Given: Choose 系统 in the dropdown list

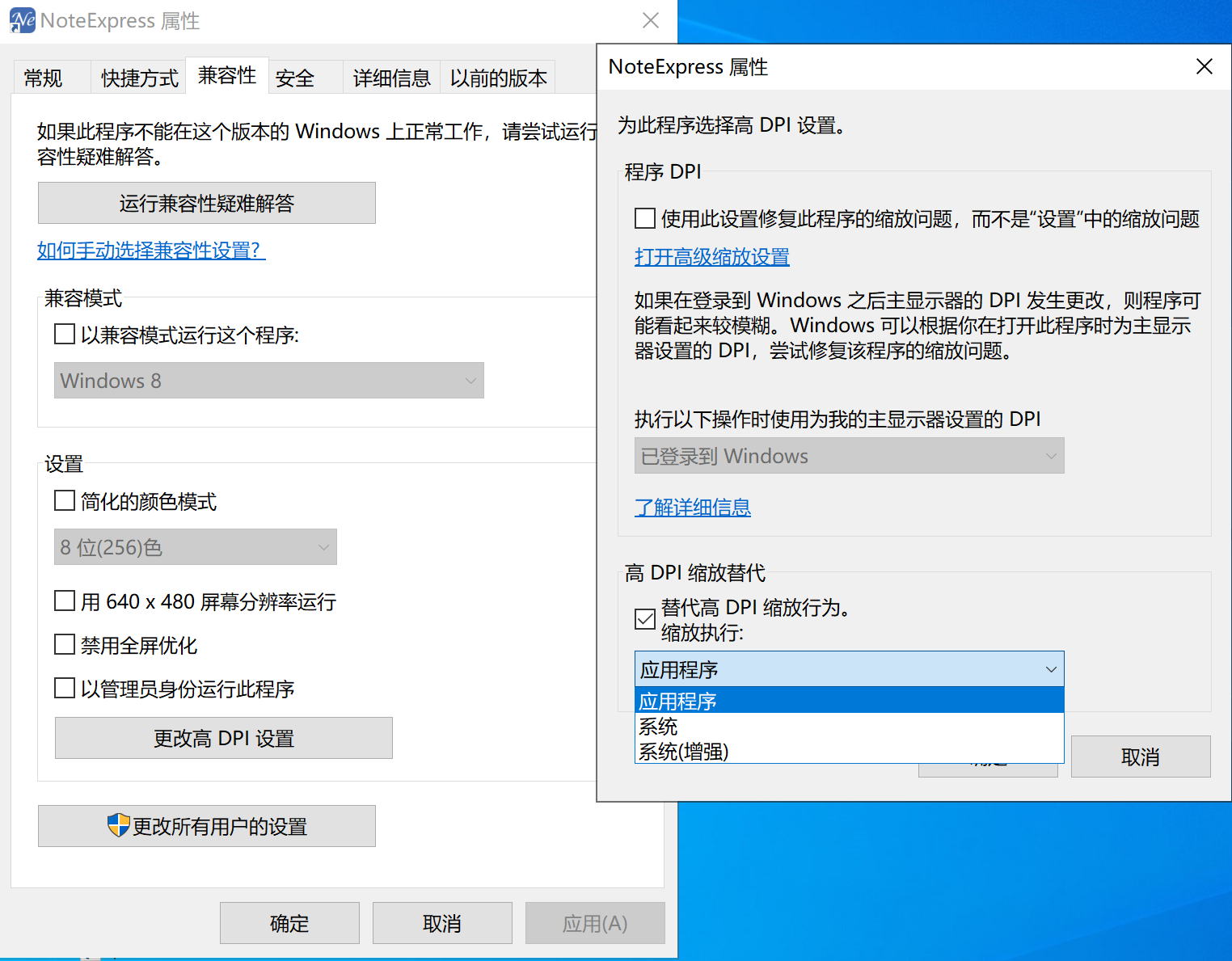Looking at the screenshot, I should pos(850,726).
